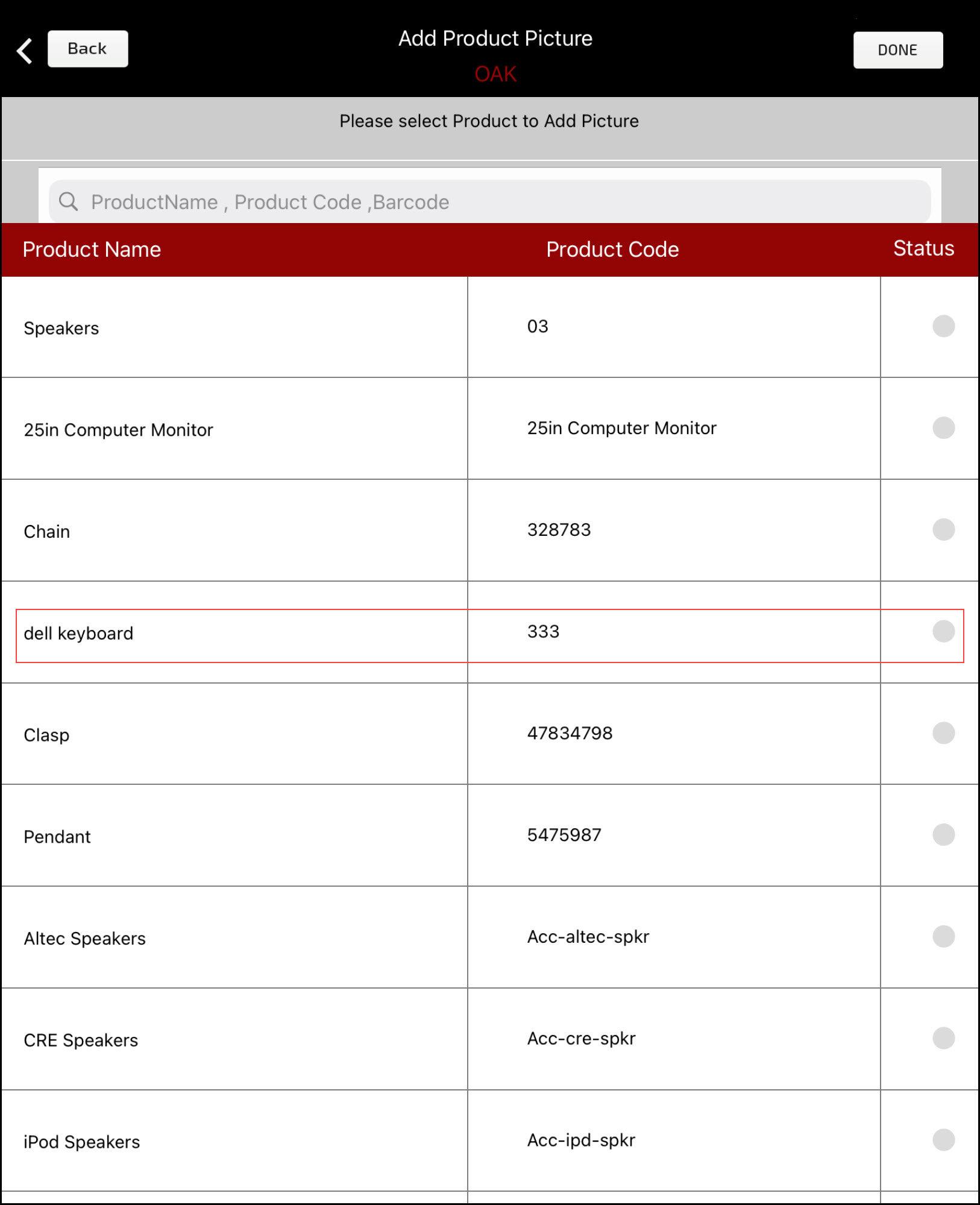Select status indicator for 25in Computer Monitor row

point(943,428)
